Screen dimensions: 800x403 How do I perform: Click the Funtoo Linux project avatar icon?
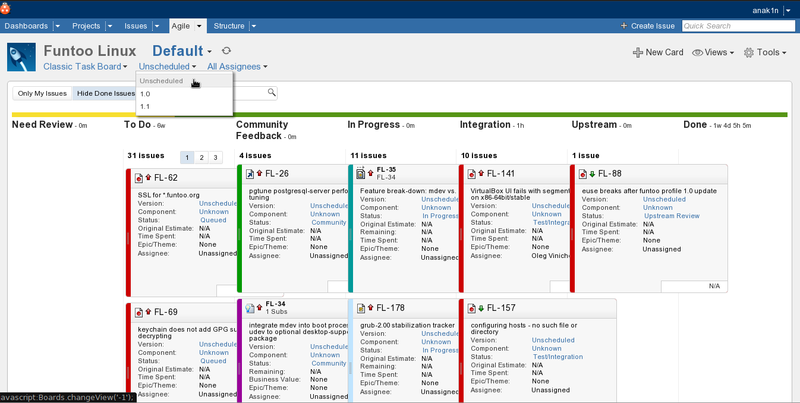[22, 57]
